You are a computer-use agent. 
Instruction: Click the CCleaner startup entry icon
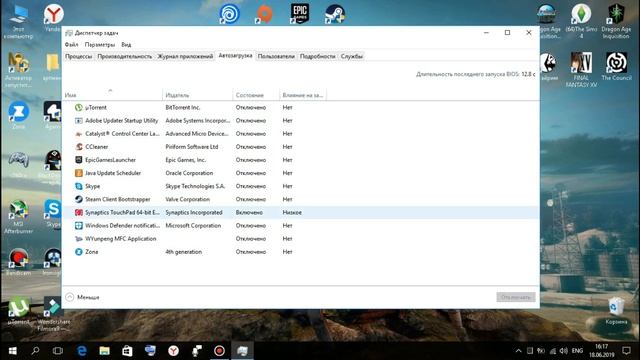[x=79, y=147]
